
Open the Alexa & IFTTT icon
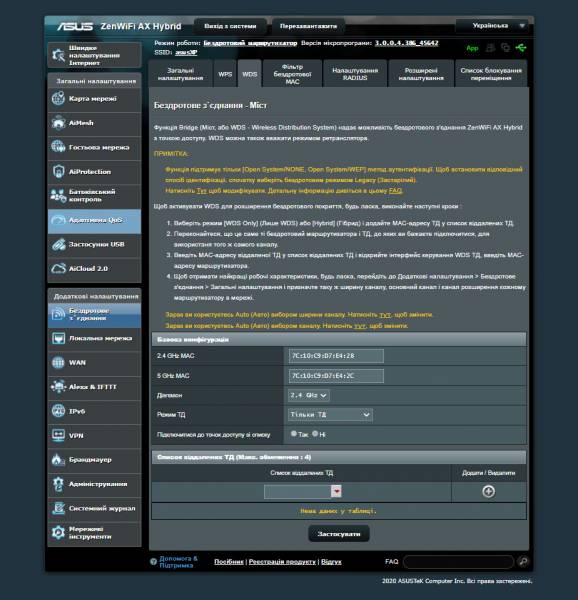point(59,387)
